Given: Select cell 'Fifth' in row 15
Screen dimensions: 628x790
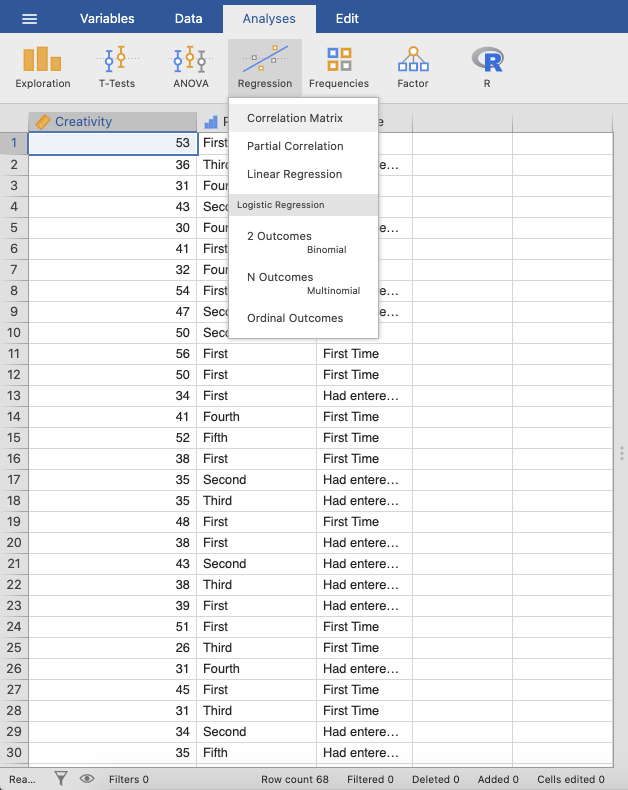Looking at the screenshot, I should [257, 437].
